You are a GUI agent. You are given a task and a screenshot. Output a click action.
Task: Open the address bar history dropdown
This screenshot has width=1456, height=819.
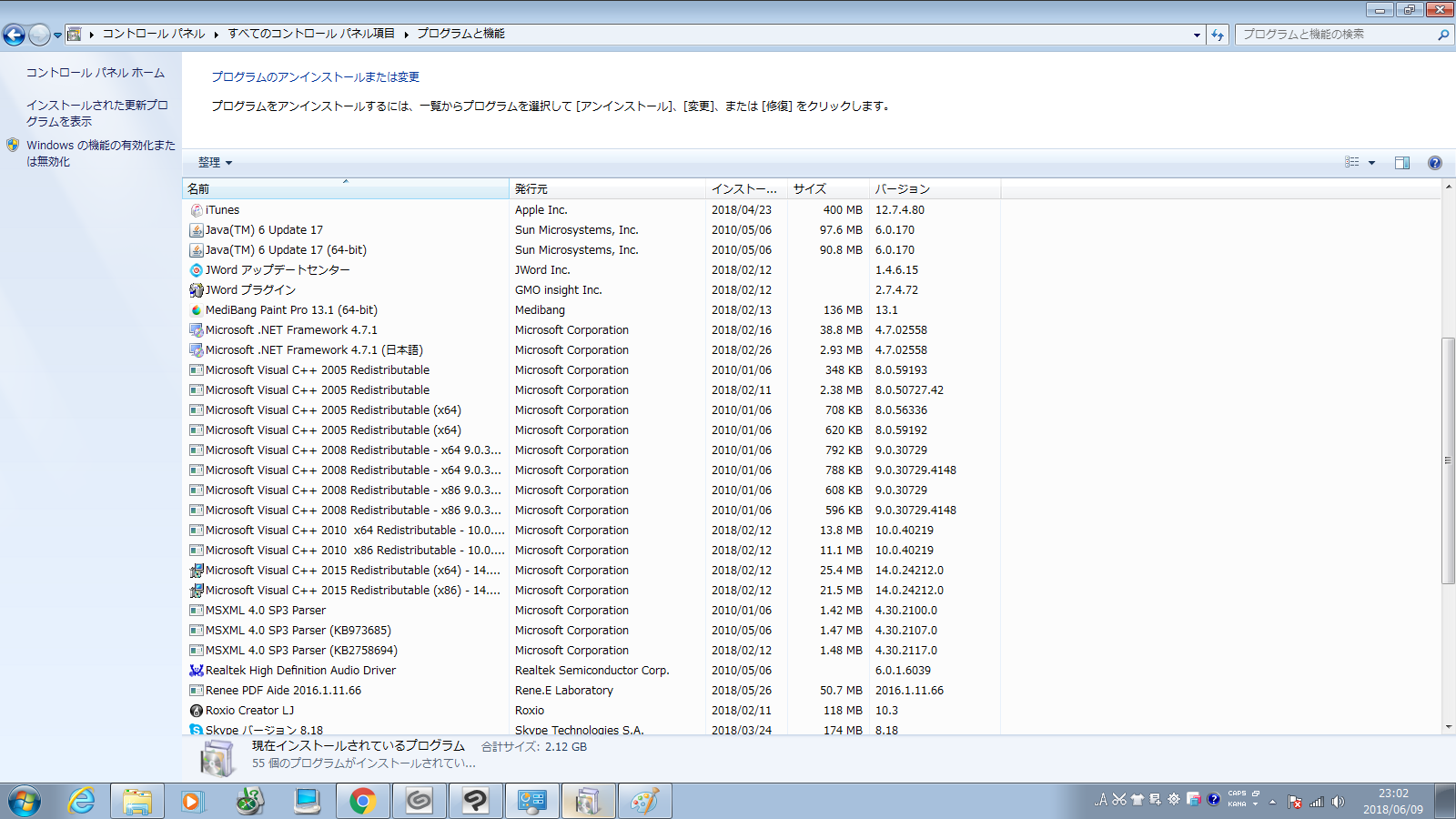point(1197,35)
